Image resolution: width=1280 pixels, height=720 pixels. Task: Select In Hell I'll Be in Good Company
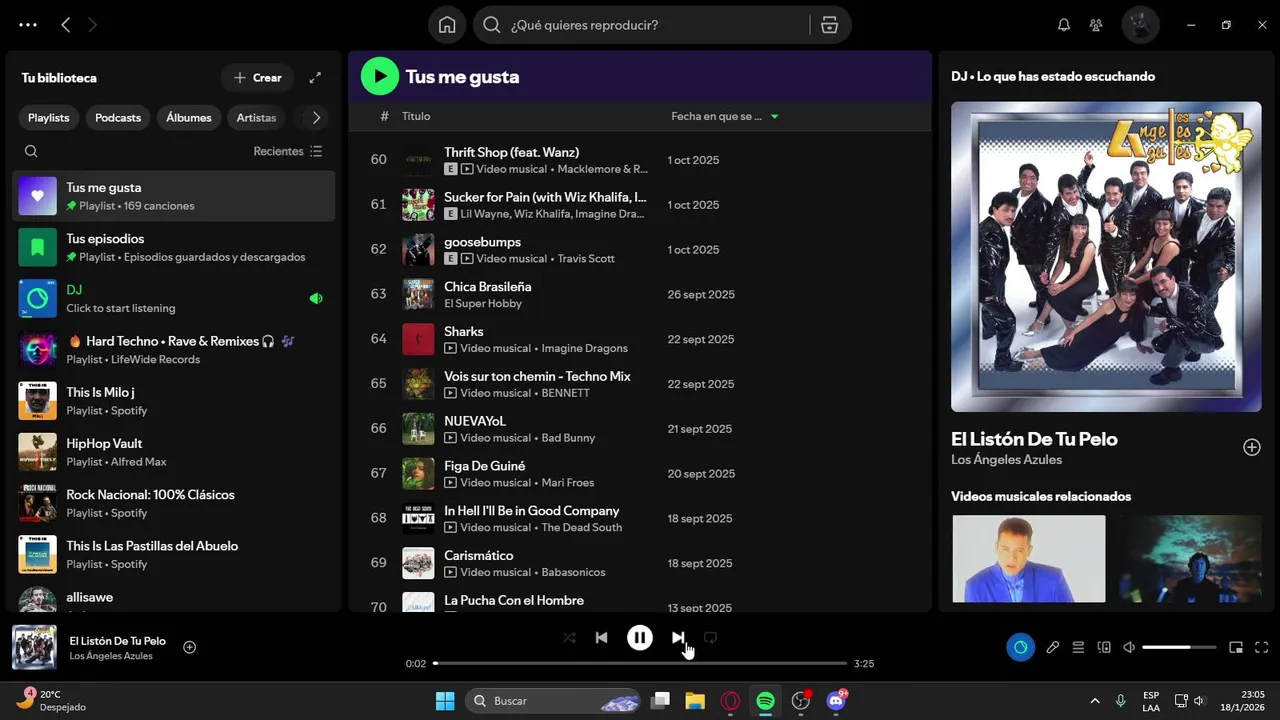[x=640, y=518]
